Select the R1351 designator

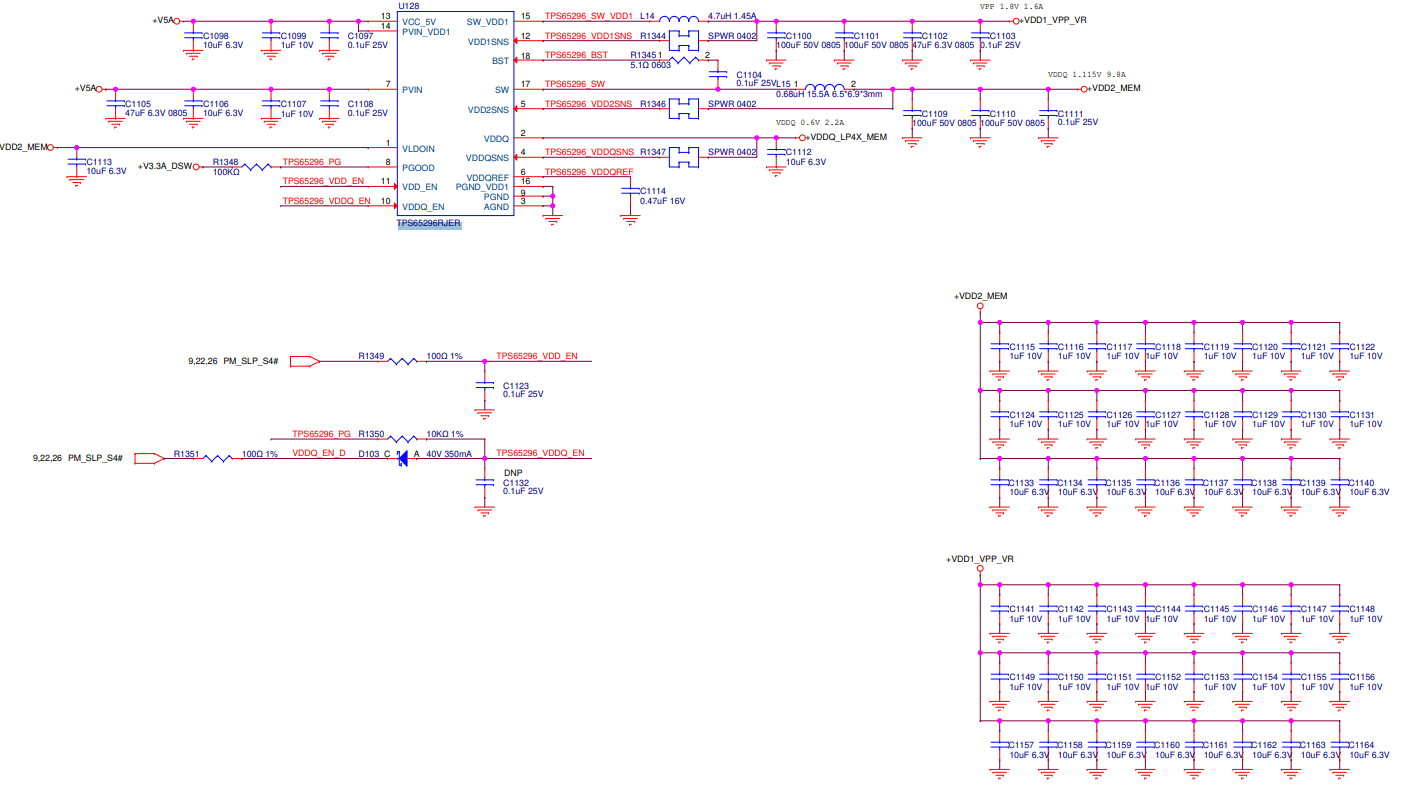186,454
